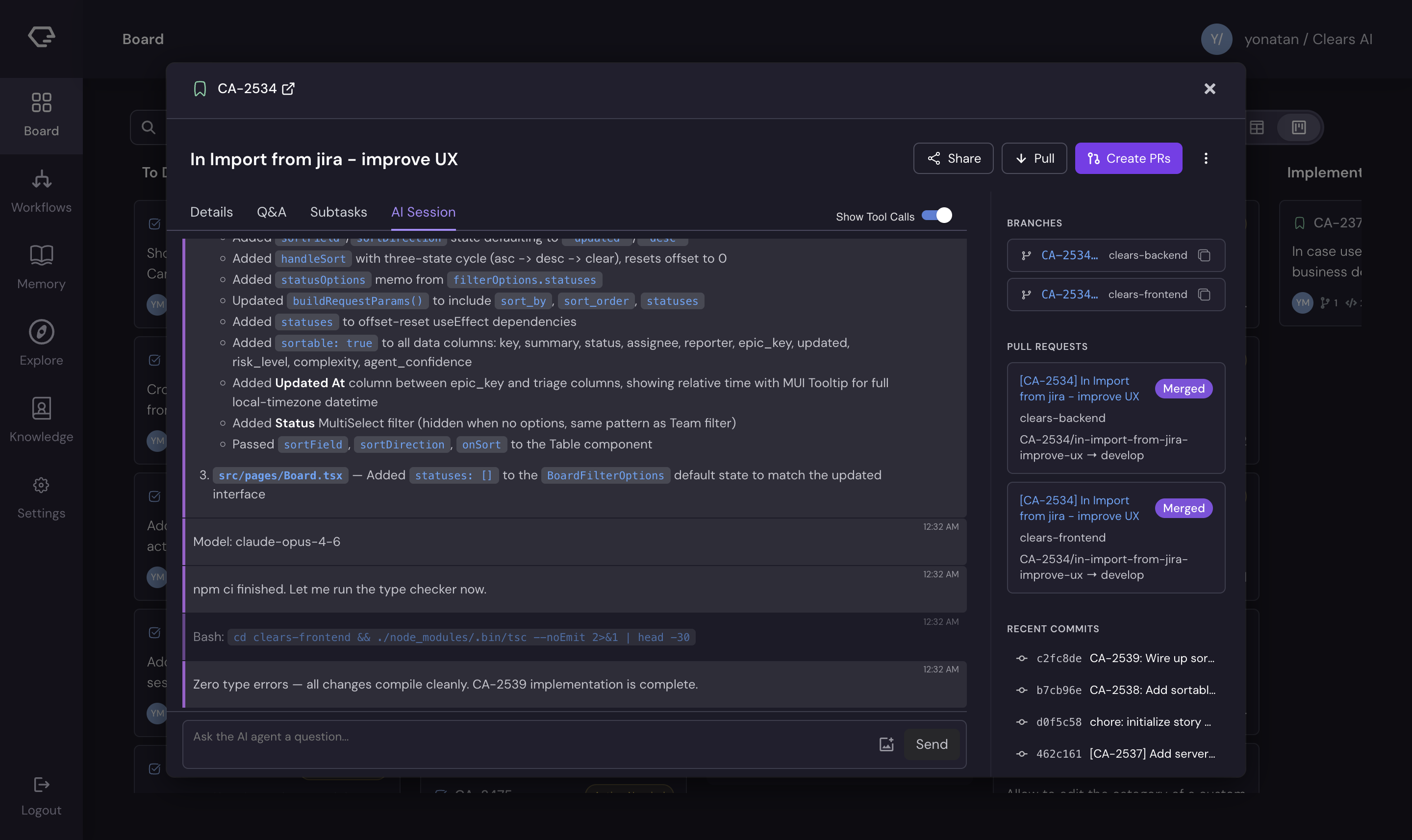Click the 'yonatan / Clears AI' workspace name

pos(1308,39)
